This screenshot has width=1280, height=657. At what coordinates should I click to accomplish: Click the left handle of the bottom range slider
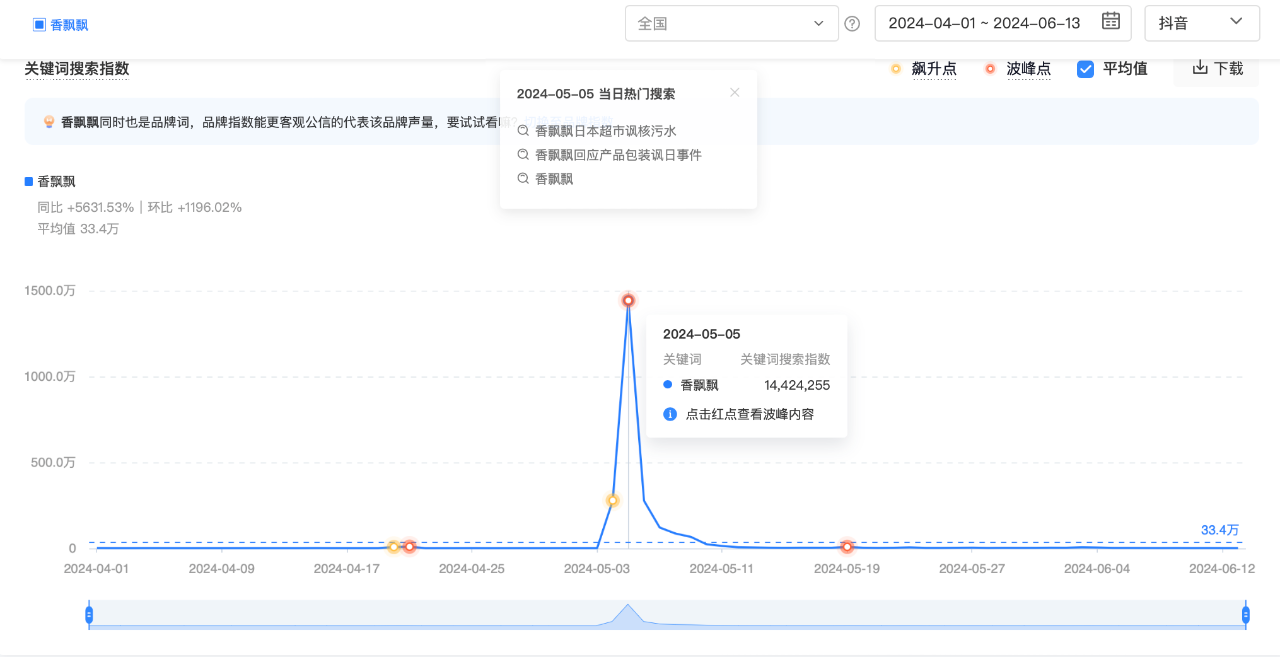88,615
